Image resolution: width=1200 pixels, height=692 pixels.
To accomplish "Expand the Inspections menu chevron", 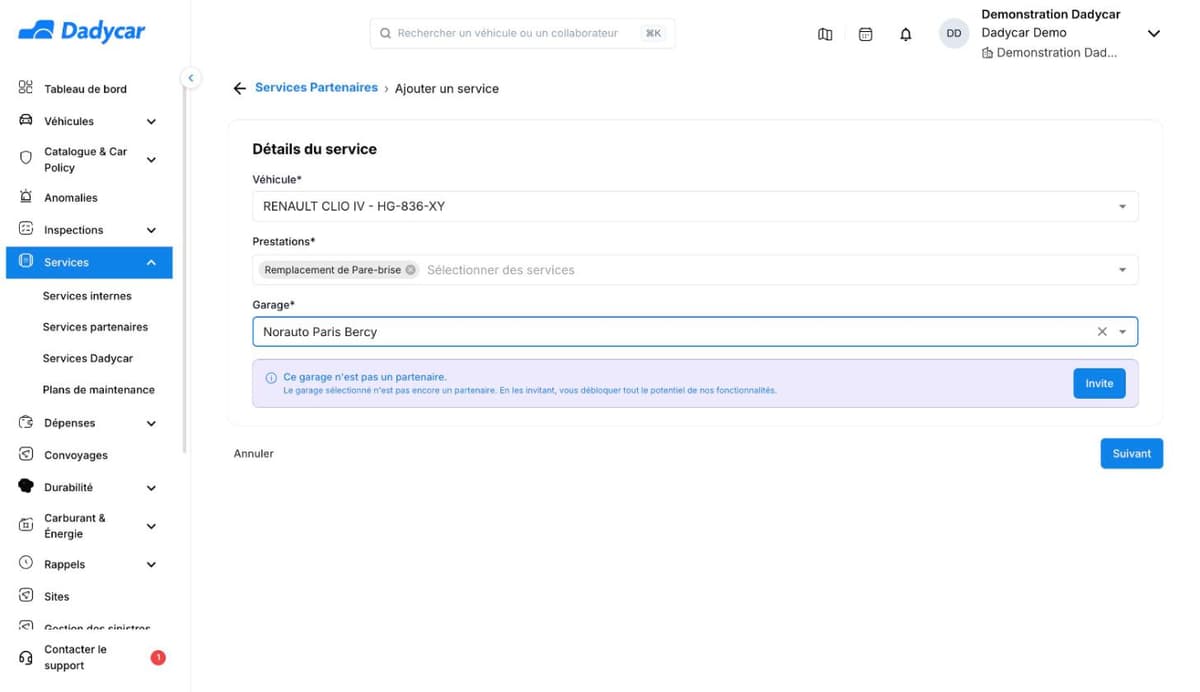I will coord(151,230).
